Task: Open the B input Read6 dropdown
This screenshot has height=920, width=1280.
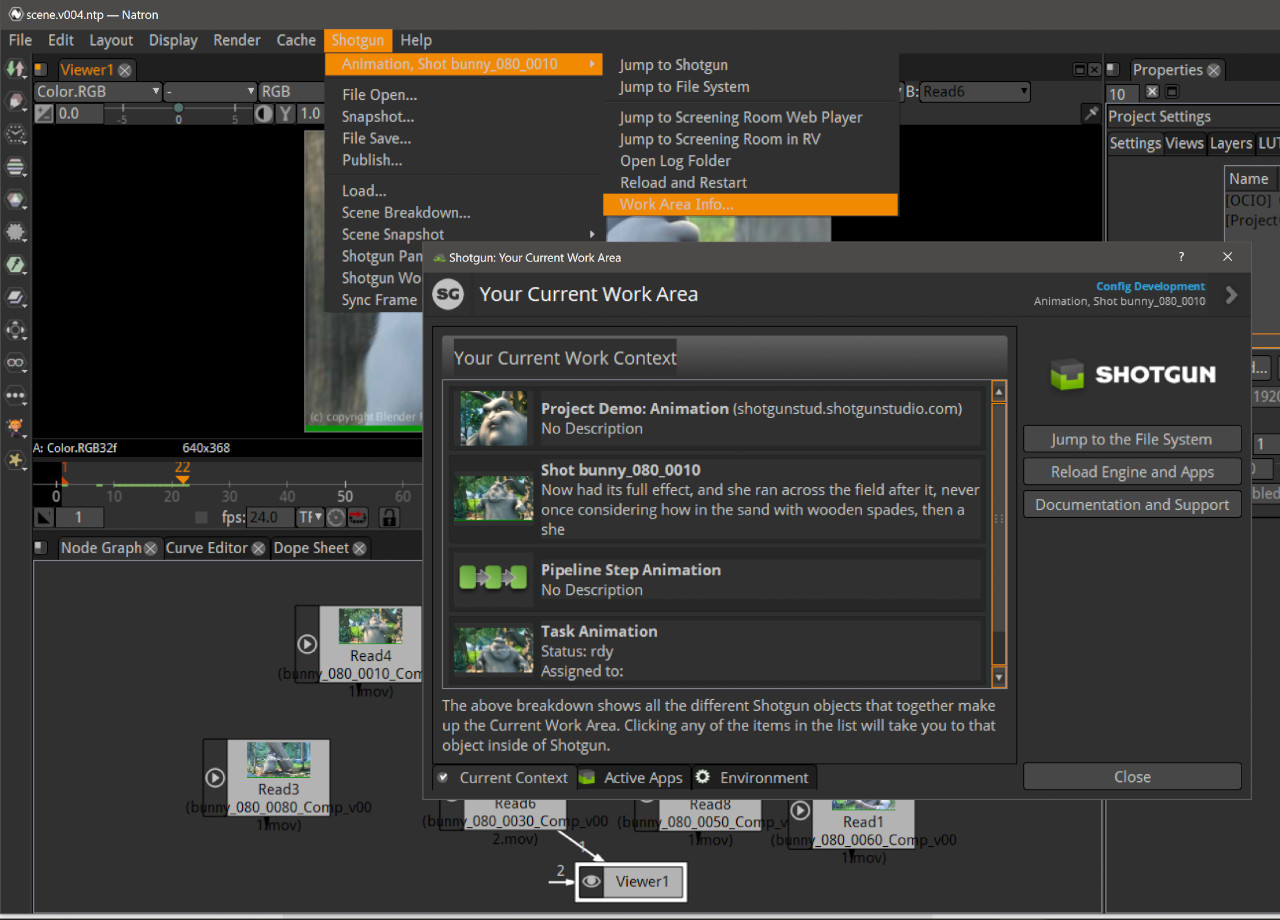Action: tap(975, 91)
